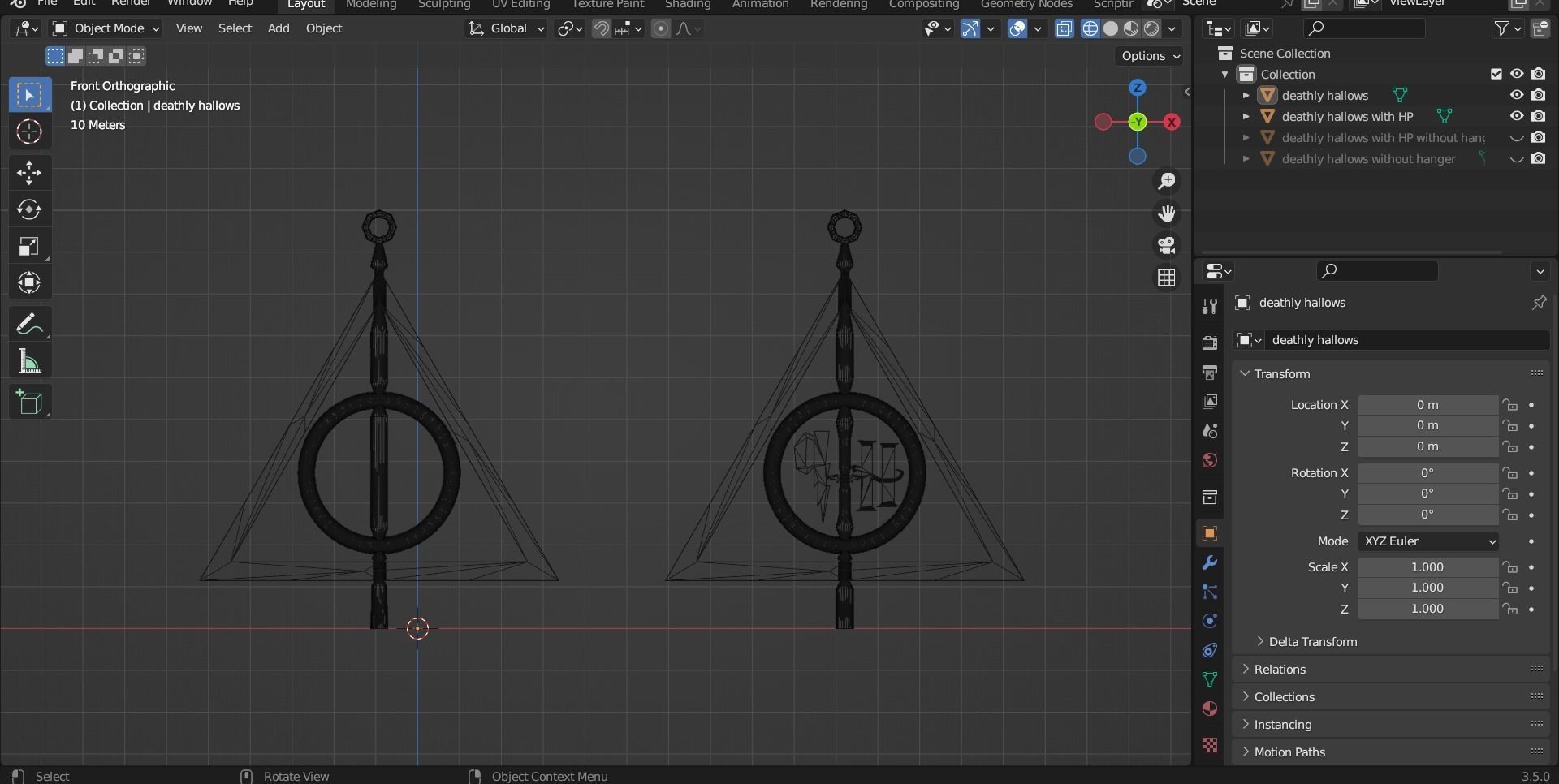Activate the 3D Cursor tool
This screenshot has width=1559, height=784.
pos(30,132)
